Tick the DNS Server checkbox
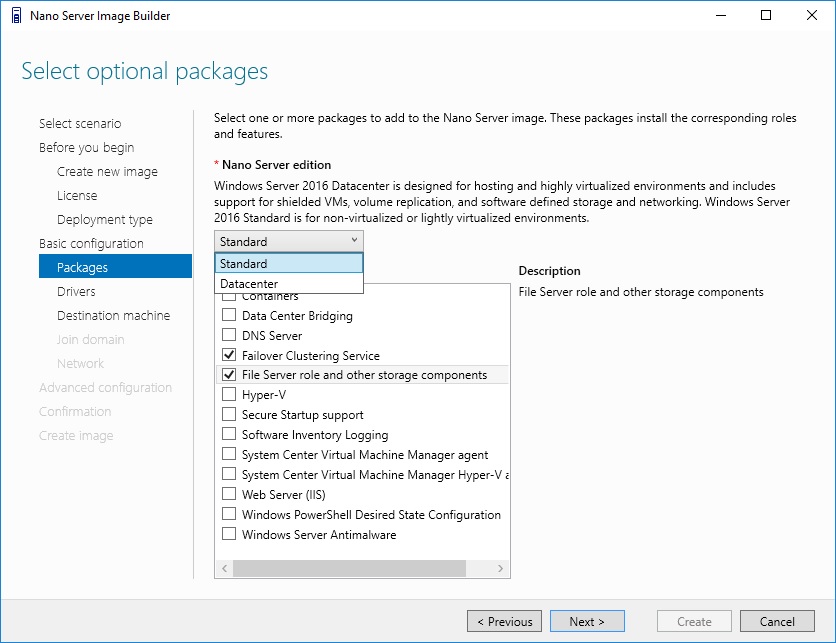This screenshot has width=836, height=643. point(229,335)
